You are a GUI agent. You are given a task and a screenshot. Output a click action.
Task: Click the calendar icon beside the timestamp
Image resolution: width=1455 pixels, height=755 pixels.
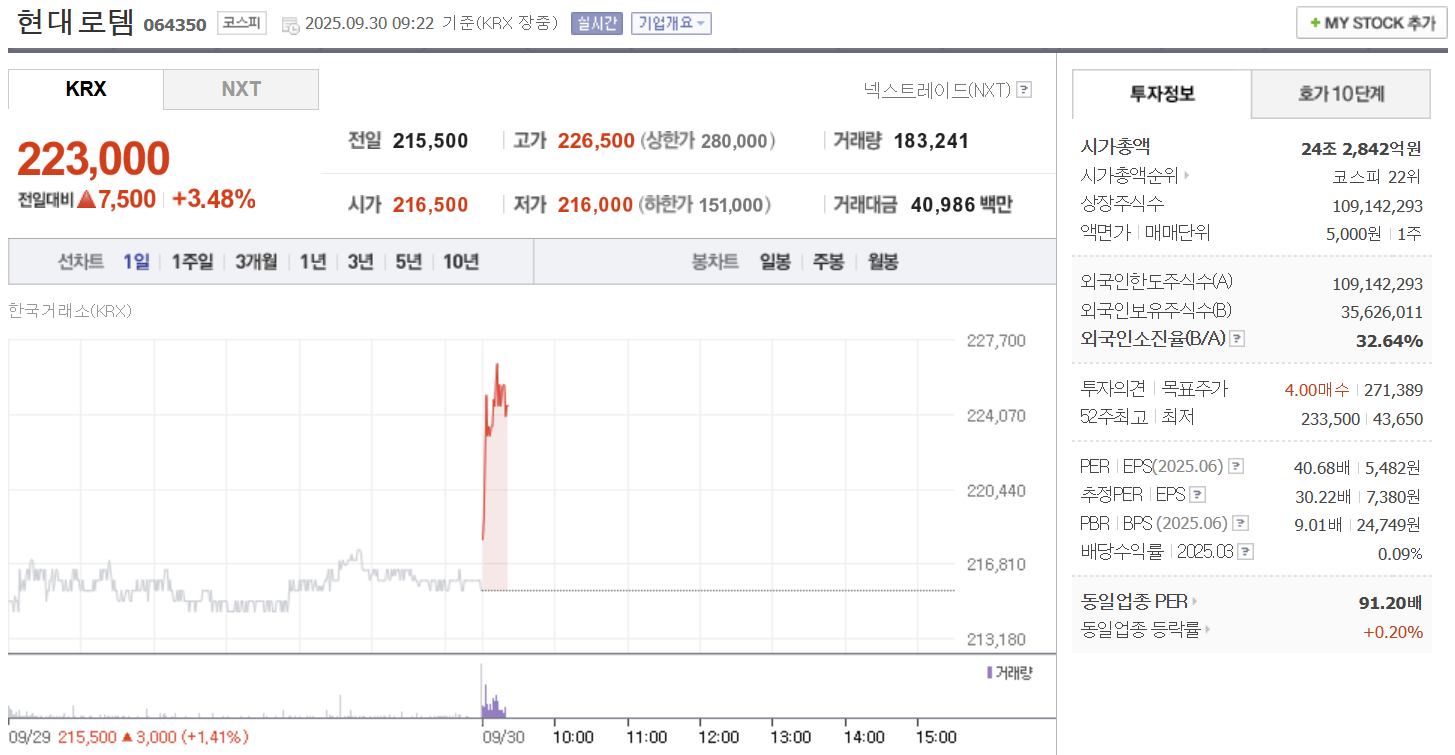[x=292, y=24]
